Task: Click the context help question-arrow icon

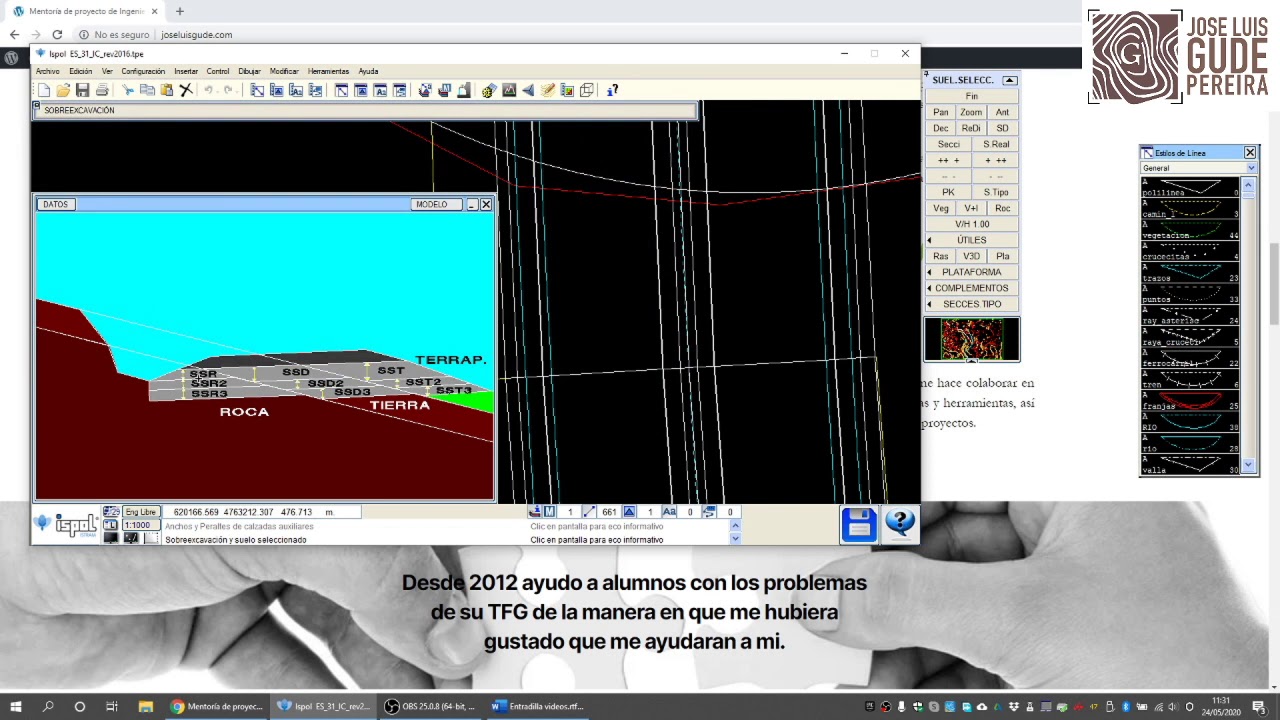Action: [612, 90]
